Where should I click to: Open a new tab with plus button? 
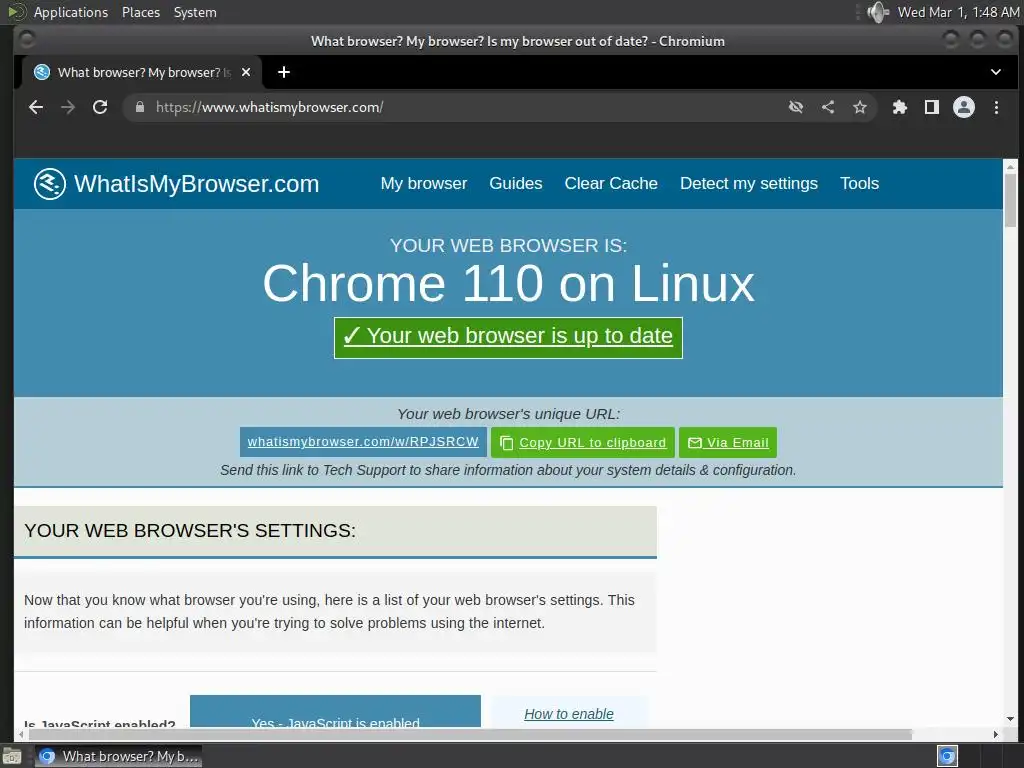tap(283, 72)
